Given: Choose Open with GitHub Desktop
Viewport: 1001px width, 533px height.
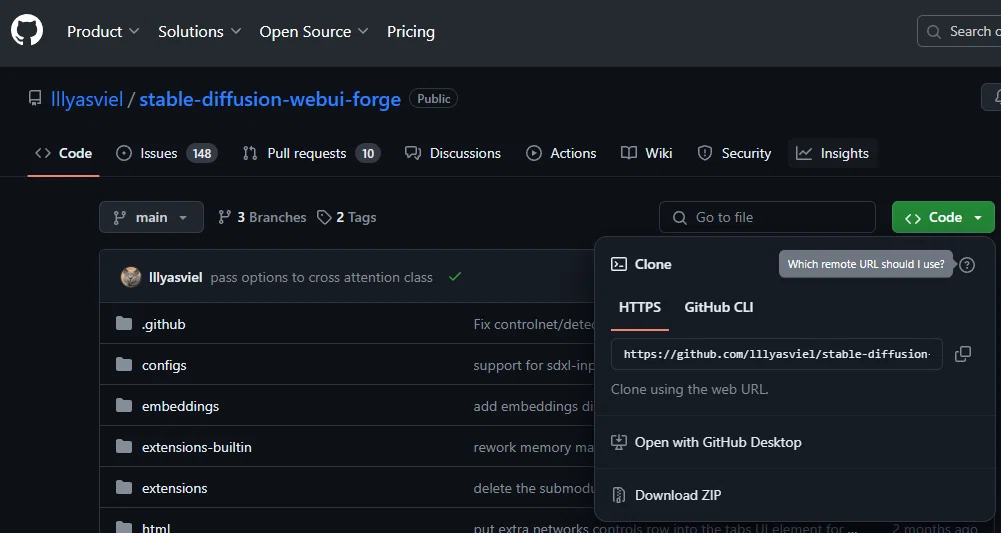Looking at the screenshot, I should coord(718,442).
